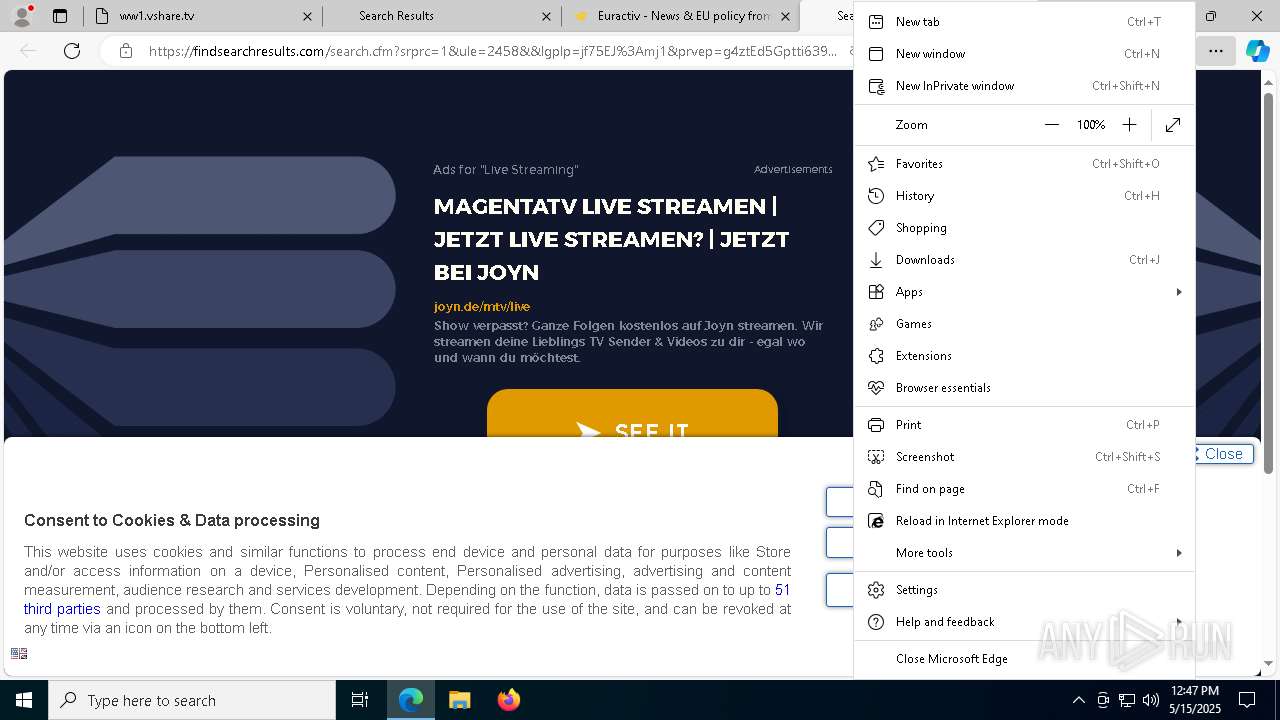The width and height of the screenshot is (1280, 720).
Task: Select the Apps menu label
Action: pos(909,291)
